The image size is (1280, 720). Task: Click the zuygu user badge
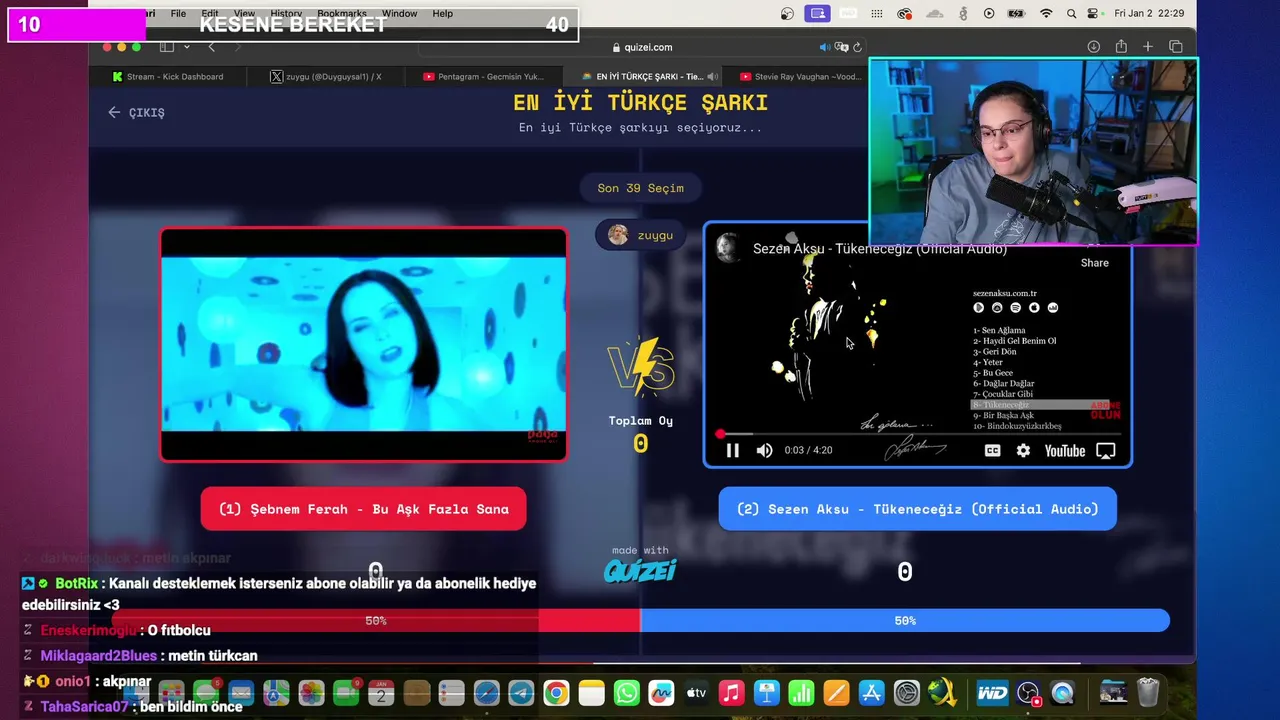(641, 235)
